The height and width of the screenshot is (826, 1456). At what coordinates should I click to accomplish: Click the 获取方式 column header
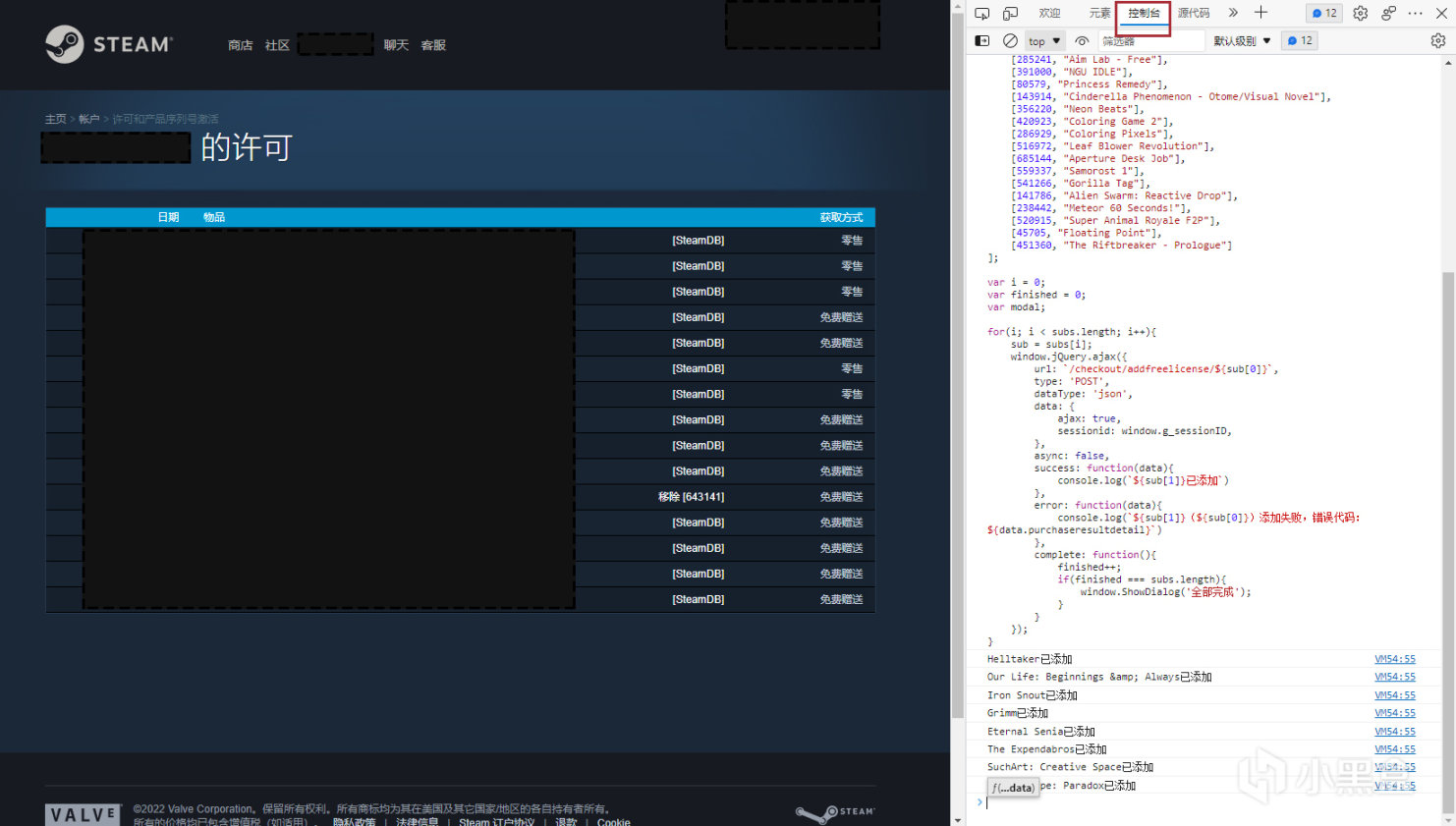(x=841, y=217)
